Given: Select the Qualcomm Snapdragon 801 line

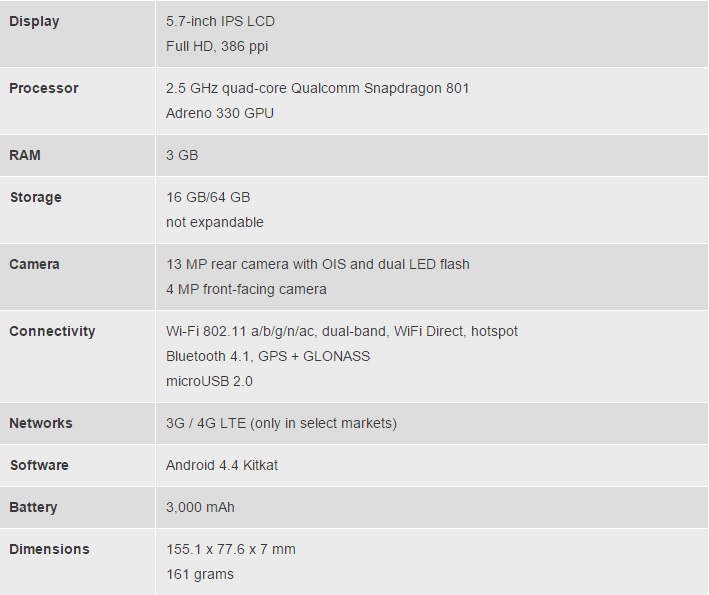Looking at the screenshot, I should [317, 88].
